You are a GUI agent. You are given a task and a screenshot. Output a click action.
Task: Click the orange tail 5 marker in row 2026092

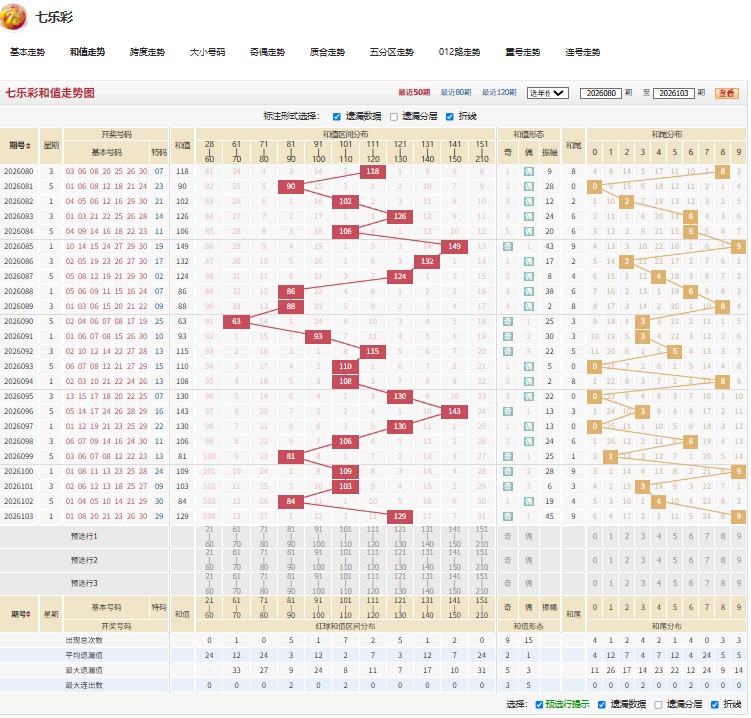pos(674,351)
